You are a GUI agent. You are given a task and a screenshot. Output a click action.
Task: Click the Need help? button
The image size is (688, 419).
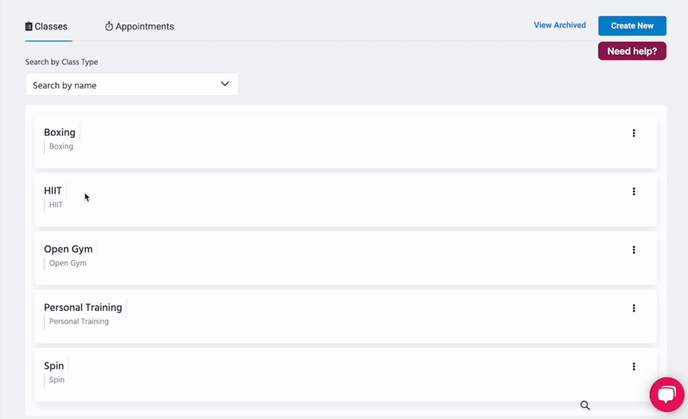(632, 51)
